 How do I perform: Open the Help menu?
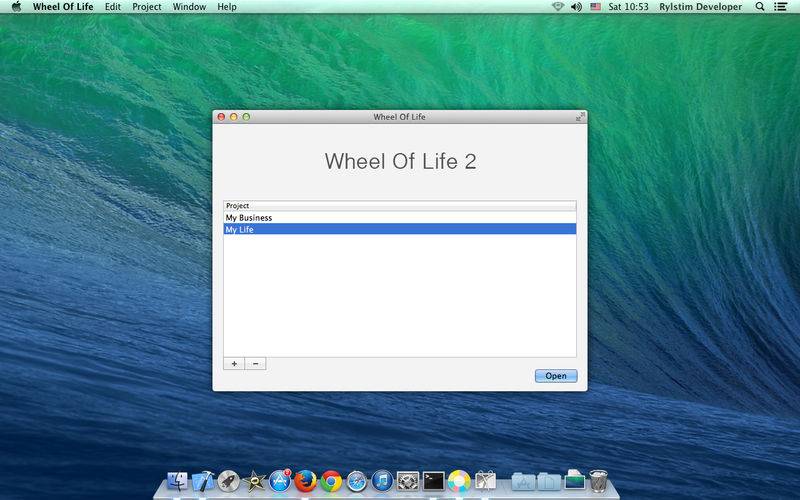[x=227, y=7]
